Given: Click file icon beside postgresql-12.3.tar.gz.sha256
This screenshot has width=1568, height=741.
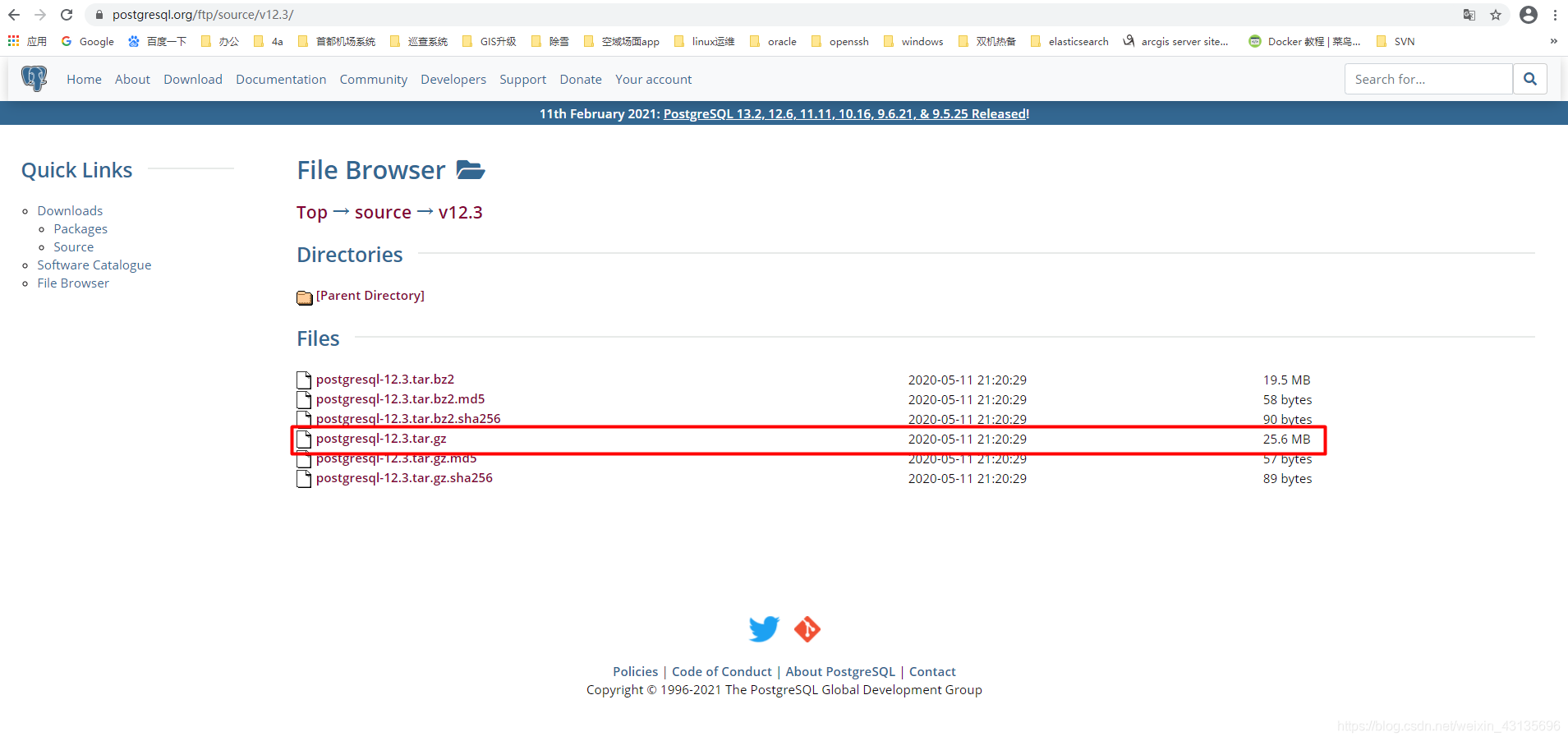Looking at the screenshot, I should tap(304, 478).
